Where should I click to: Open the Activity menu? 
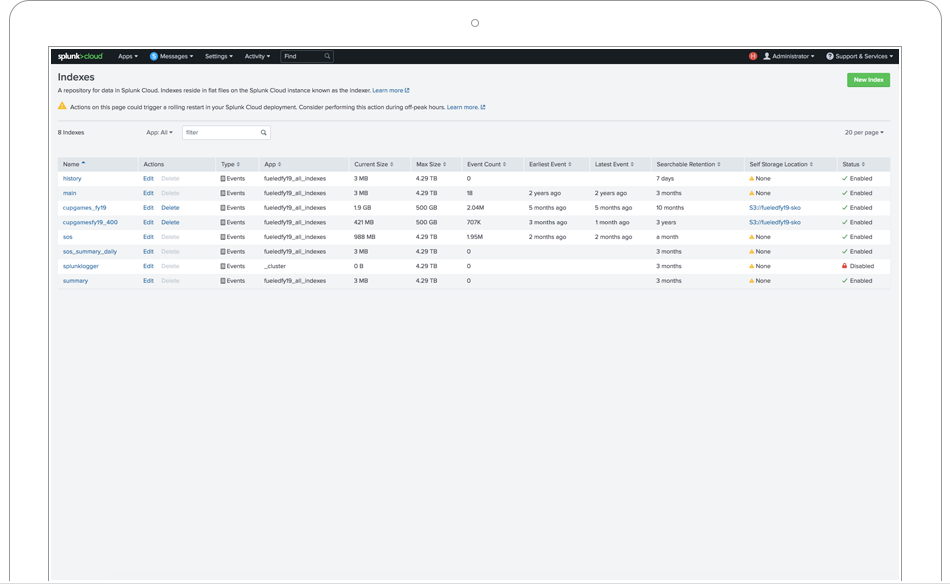click(x=257, y=56)
